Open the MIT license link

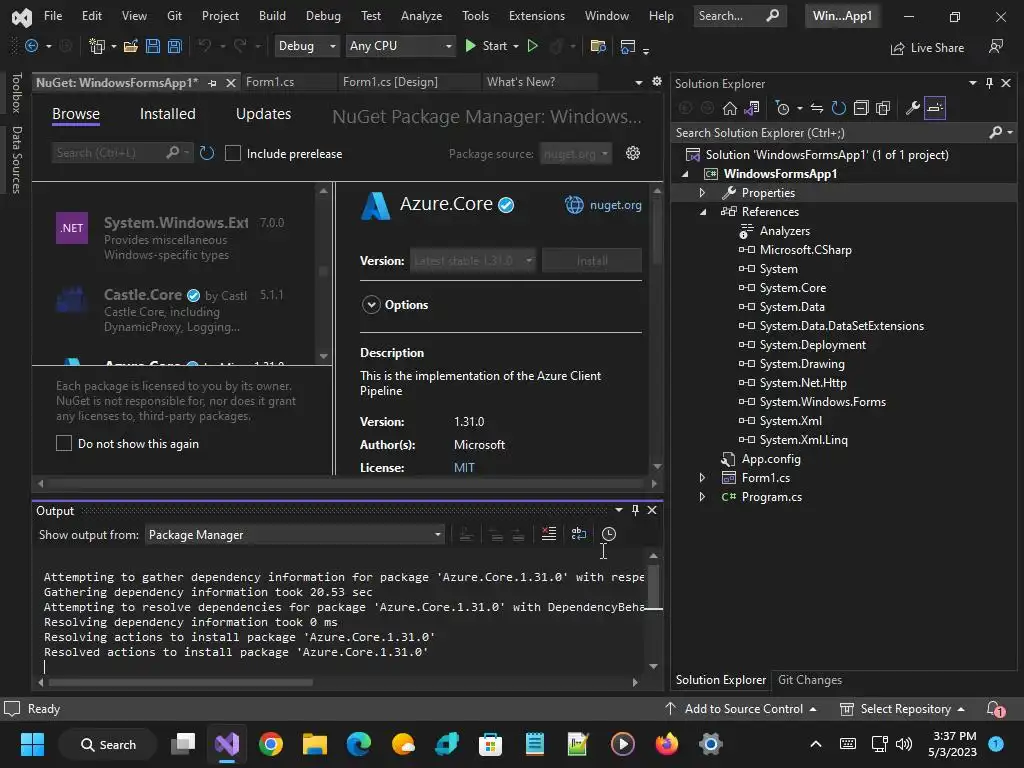click(464, 468)
